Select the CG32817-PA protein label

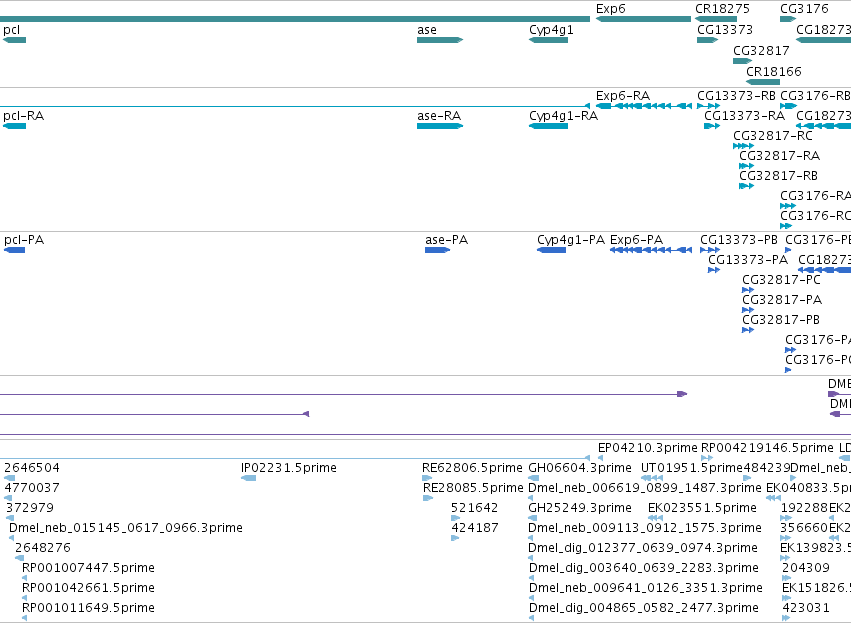click(x=782, y=300)
